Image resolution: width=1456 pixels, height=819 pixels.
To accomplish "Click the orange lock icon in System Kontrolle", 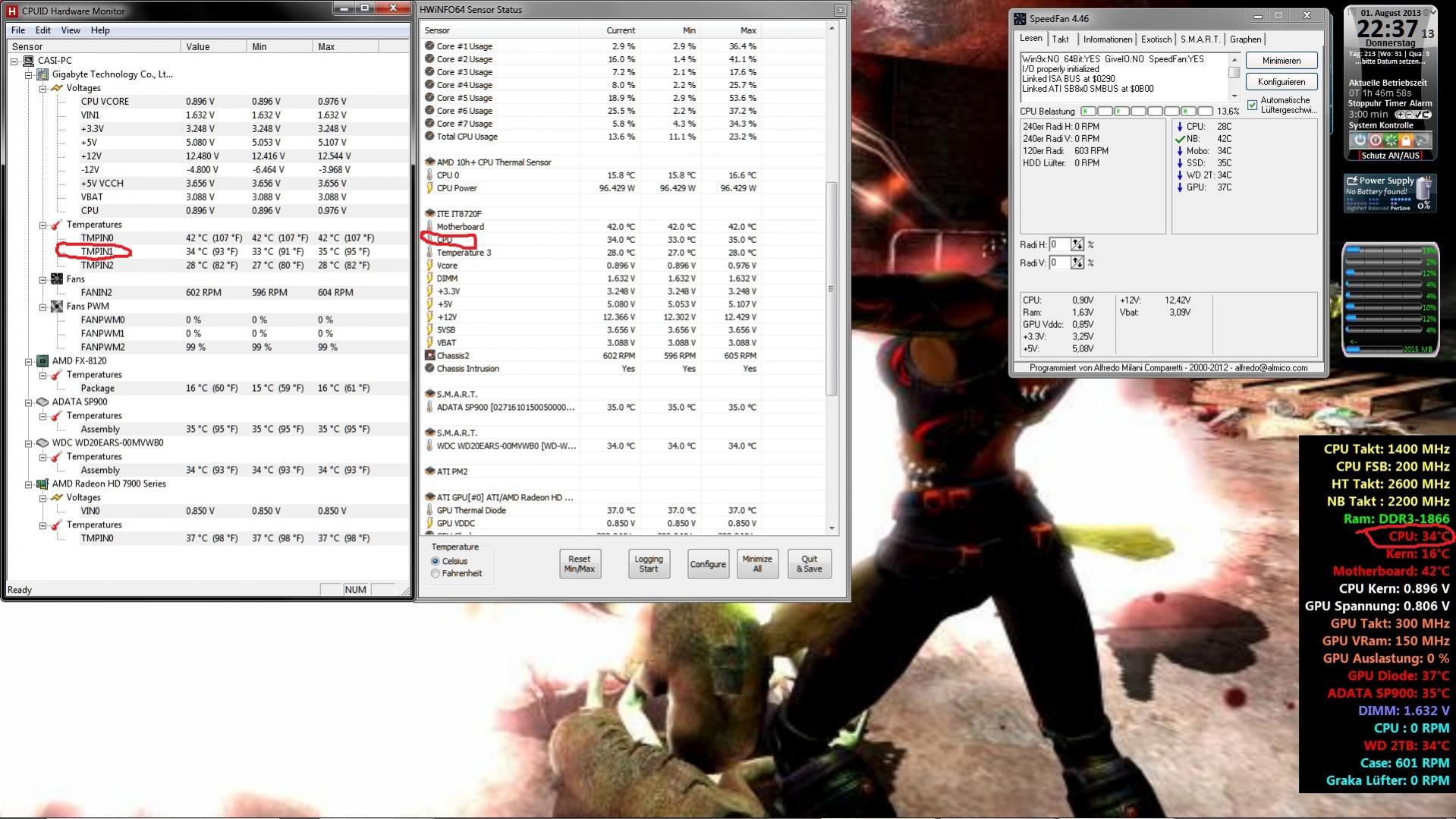I will tap(1406, 140).
